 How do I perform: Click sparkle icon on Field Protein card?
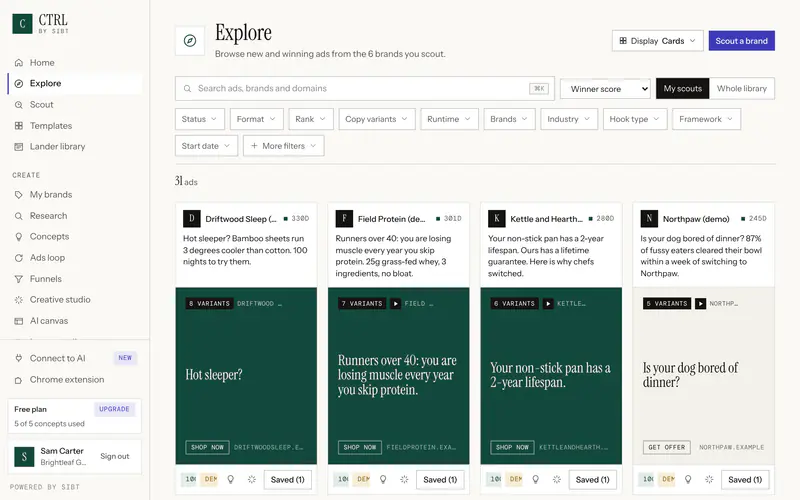click(404, 480)
